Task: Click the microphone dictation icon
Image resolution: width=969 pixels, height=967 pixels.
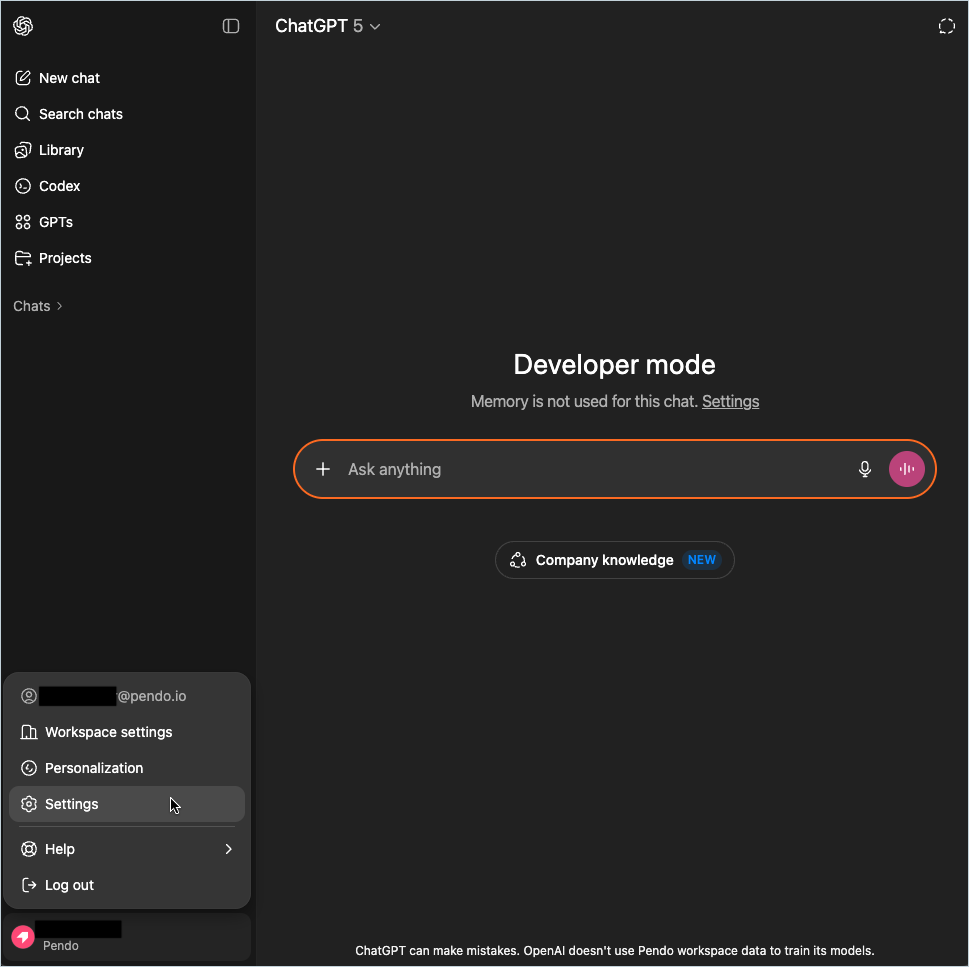Action: [865, 469]
